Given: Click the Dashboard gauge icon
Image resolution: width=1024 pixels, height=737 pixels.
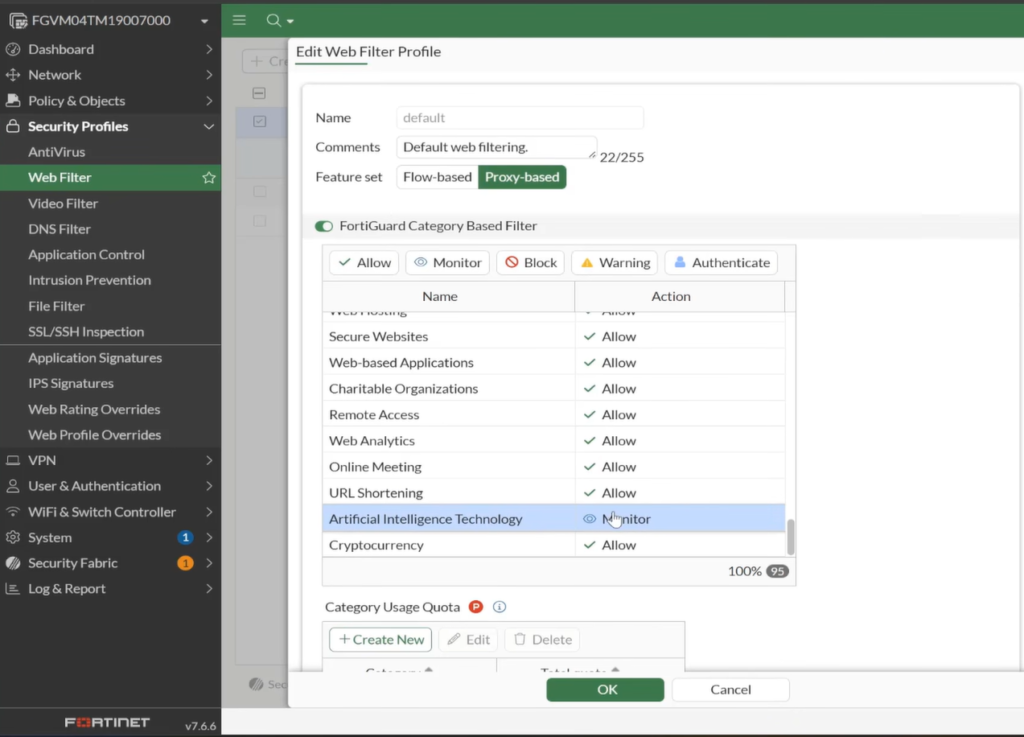Looking at the screenshot, I should click(x=12, y=49).
